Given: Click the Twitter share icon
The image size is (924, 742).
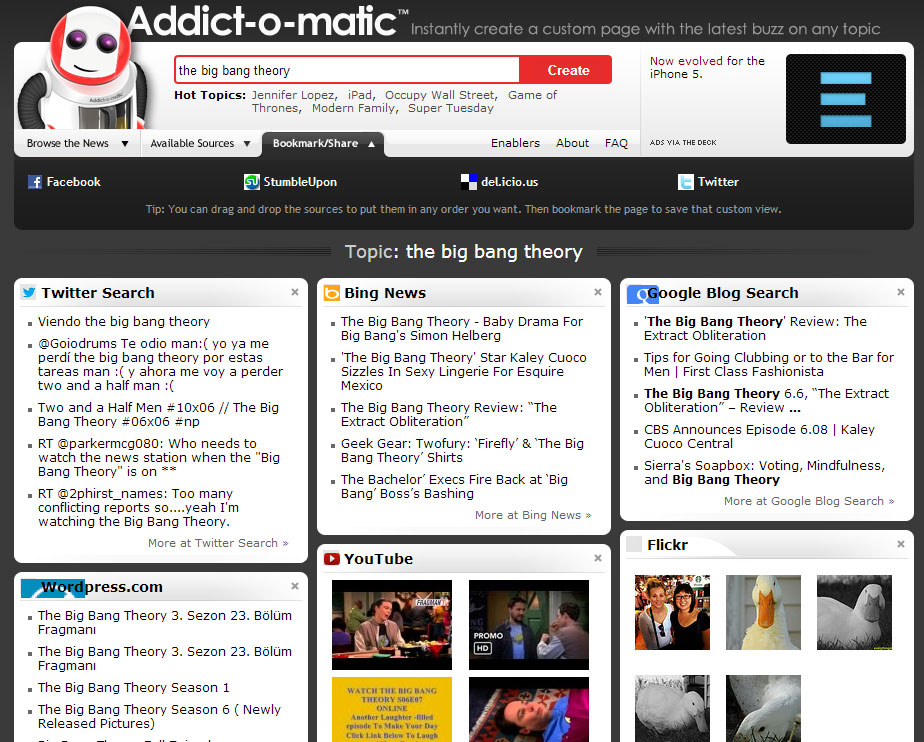Looking at the screenshot, I should click(x=685, y=182).
